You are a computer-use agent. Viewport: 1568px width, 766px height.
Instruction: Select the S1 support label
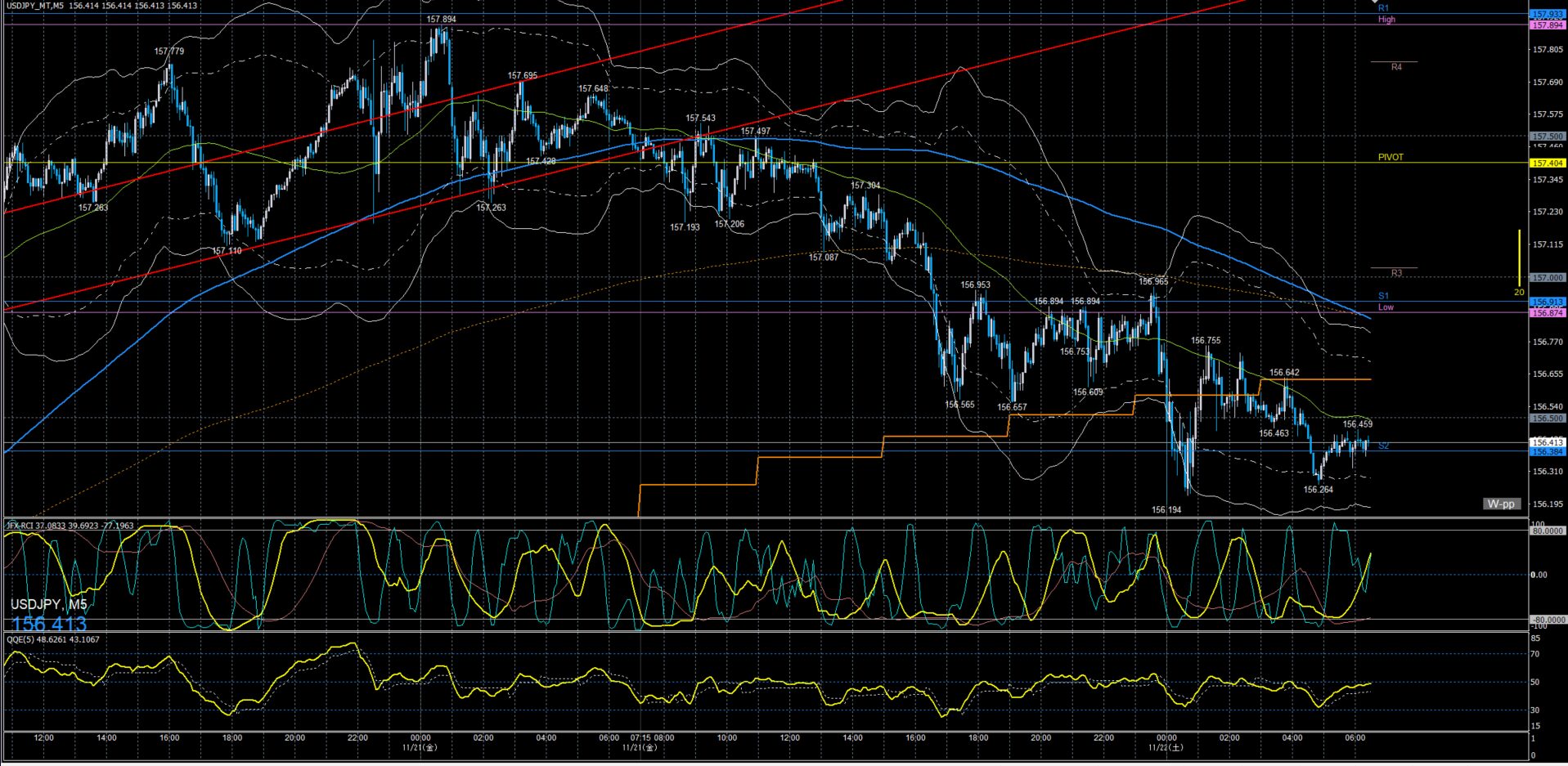1383,296
